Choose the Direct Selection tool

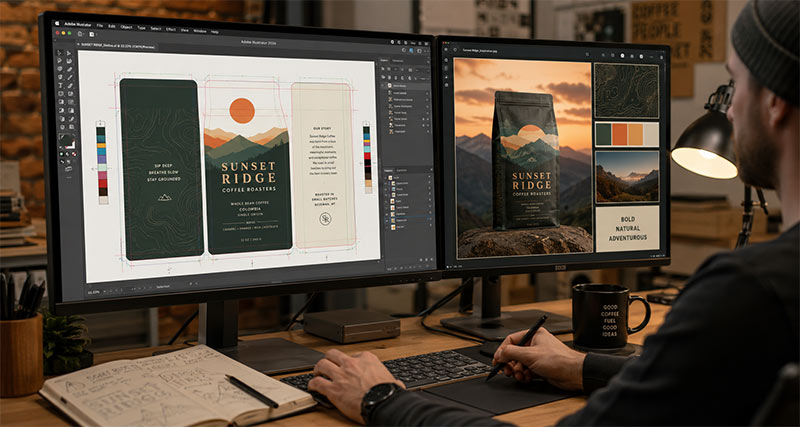69,54
